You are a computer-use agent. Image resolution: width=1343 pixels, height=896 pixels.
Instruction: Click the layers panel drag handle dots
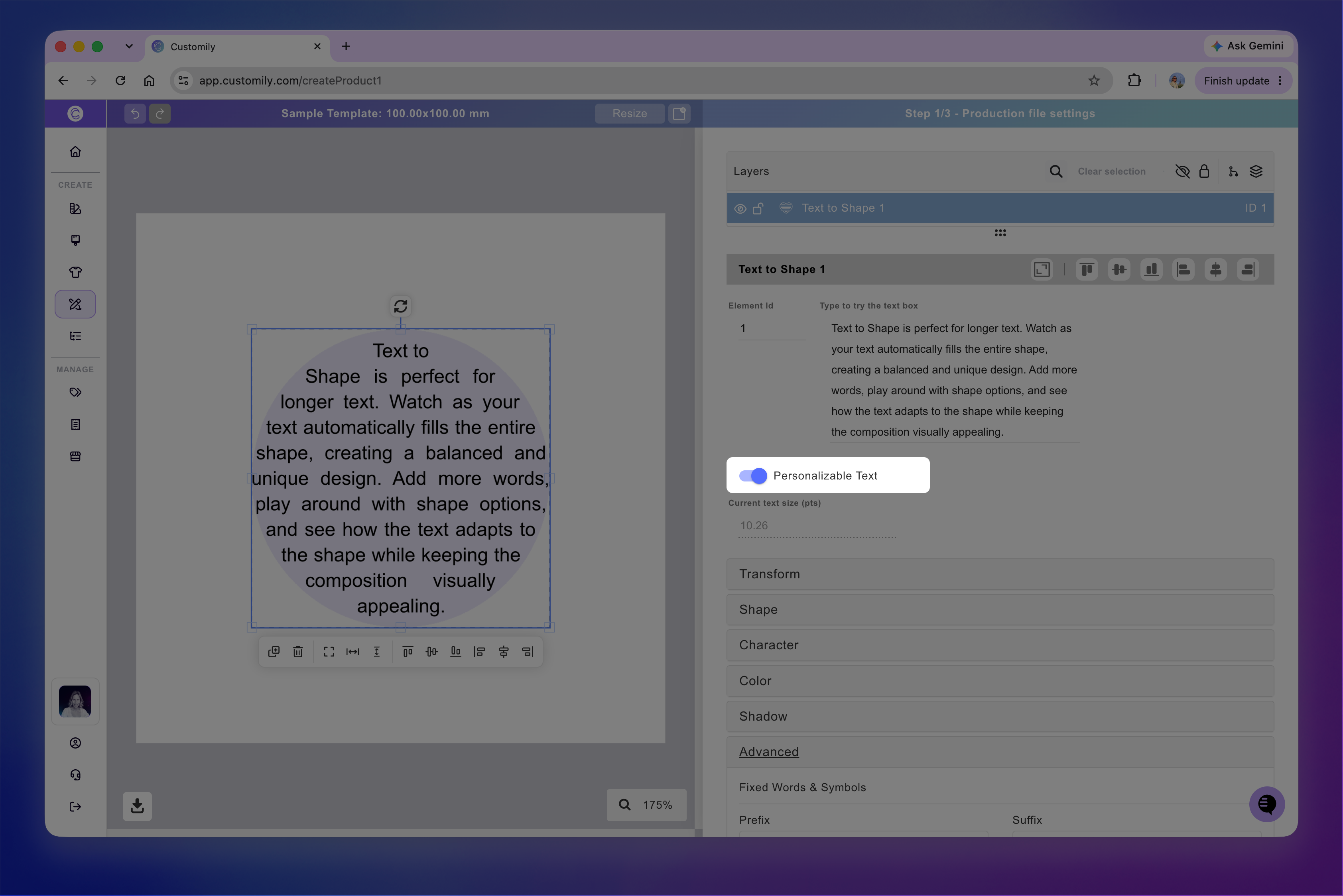click(x=1000, y=233)
